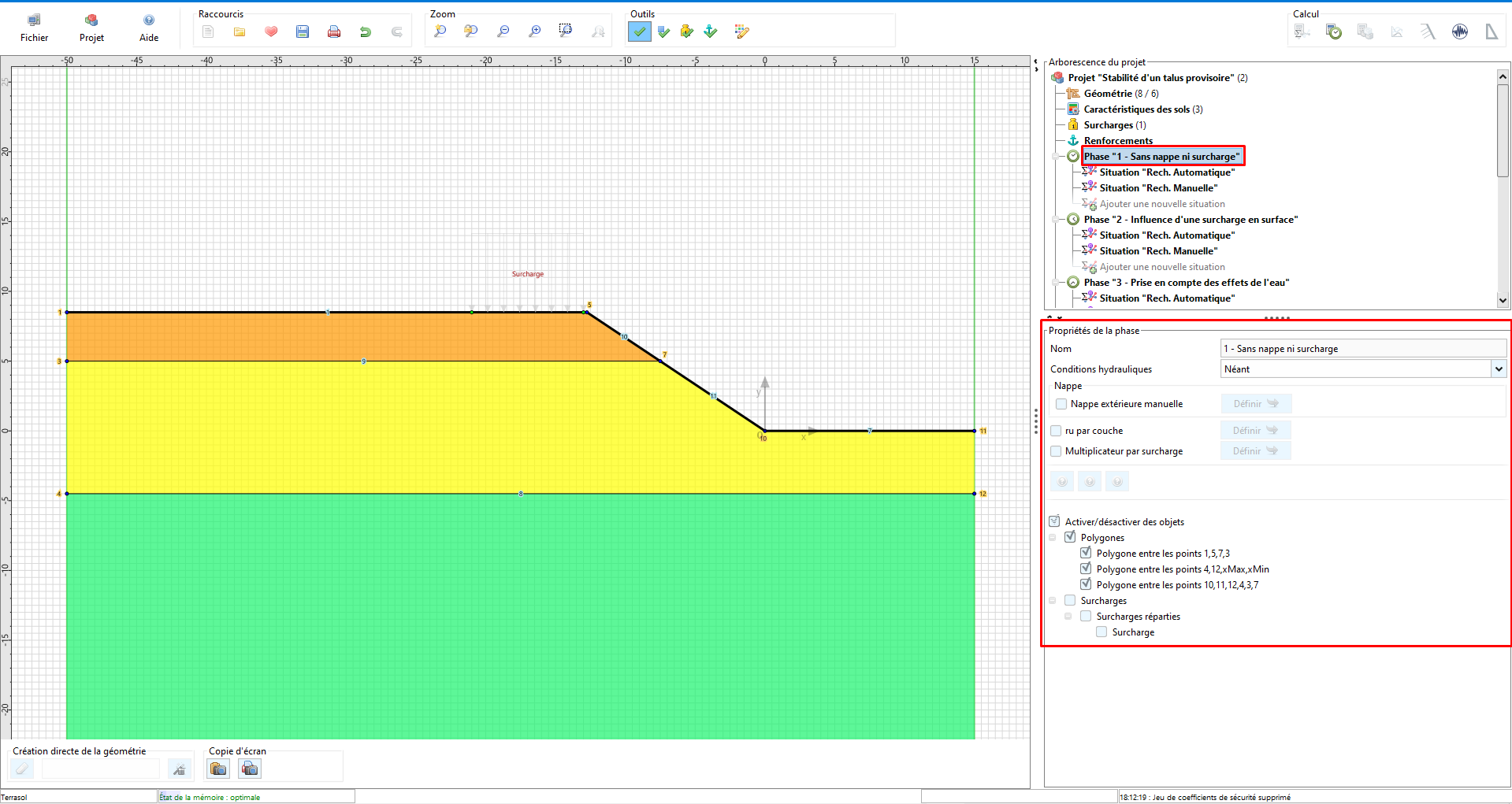Click the green undo arrow
Viewport: 1512px width, 804px height.
click(x=366, y=31)
